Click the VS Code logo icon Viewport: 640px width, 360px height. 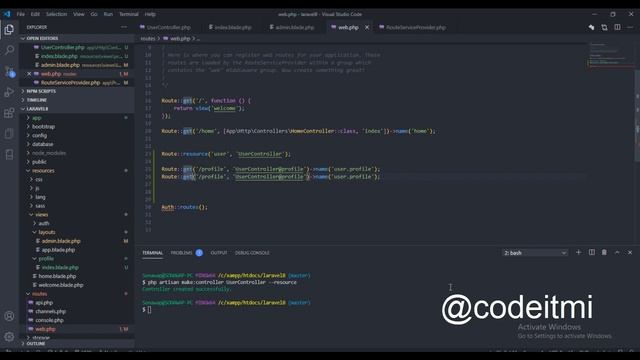[7, 14]
